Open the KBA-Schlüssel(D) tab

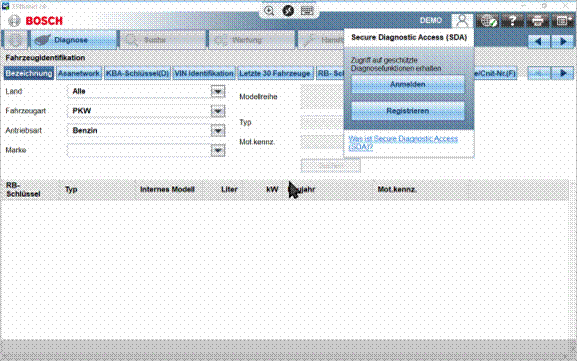pyautogui.click(x=137, y=73)
